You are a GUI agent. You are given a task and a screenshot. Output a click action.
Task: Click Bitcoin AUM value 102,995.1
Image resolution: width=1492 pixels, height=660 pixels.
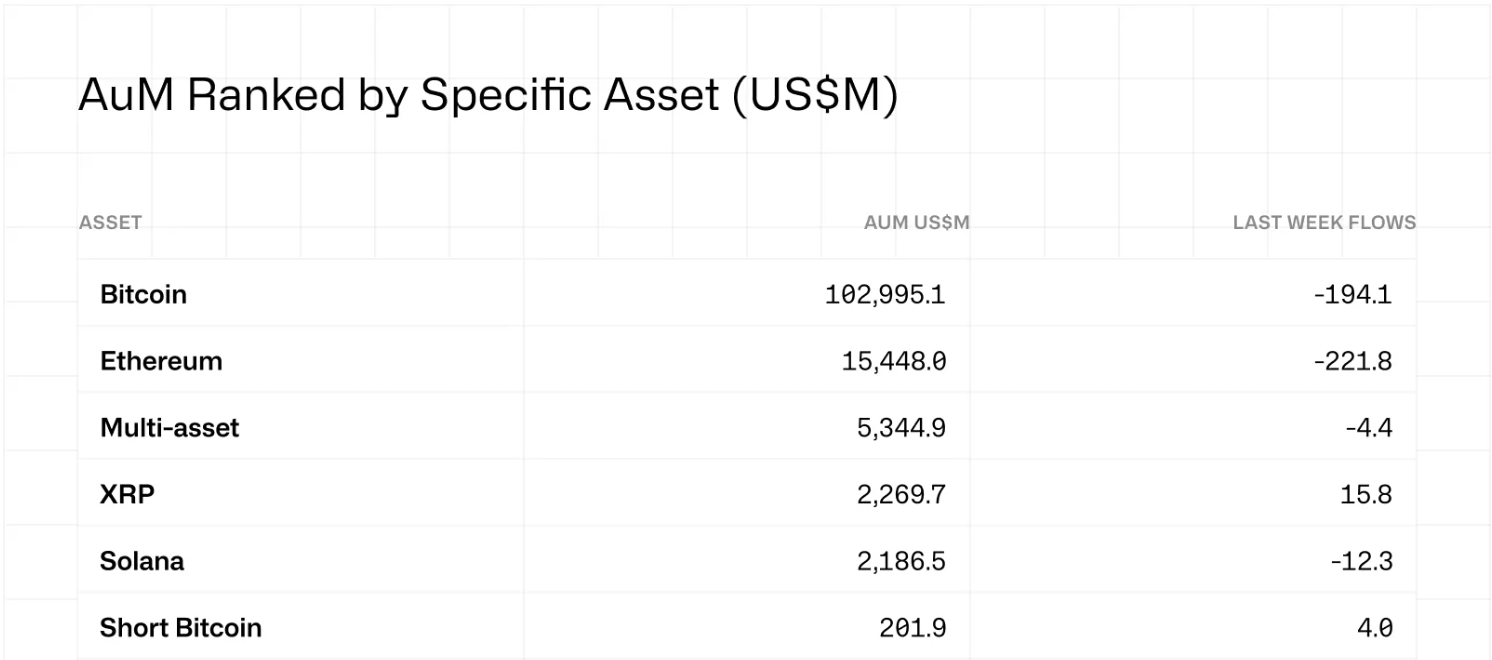(x=885, y=295)
